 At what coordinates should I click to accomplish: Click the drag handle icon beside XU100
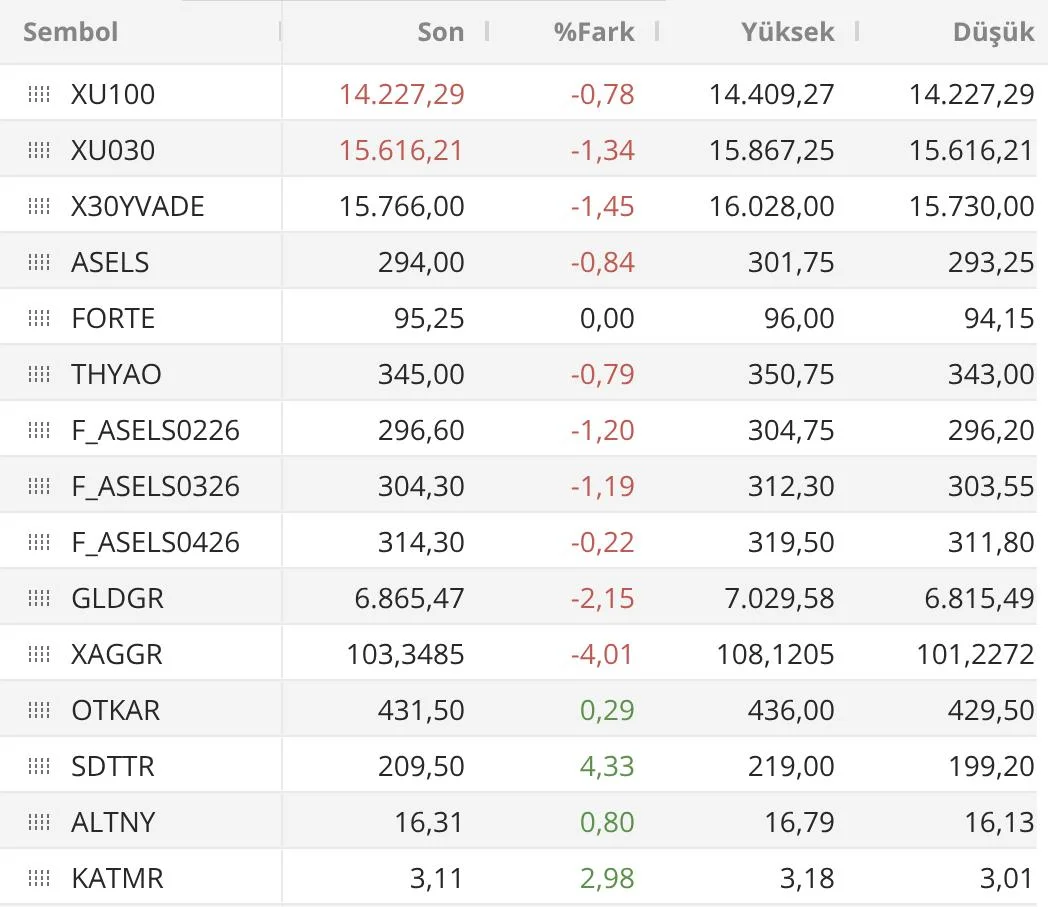[39, 95]
